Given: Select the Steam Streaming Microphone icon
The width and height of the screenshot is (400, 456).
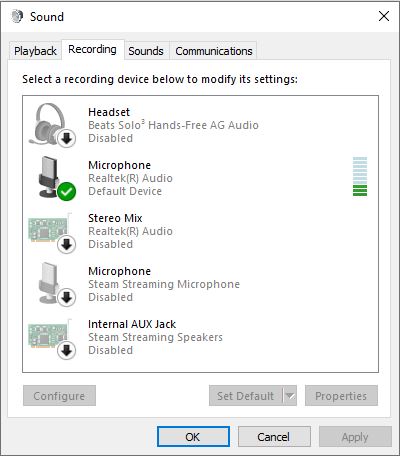Looking at the screenshot, I should 57,284.
